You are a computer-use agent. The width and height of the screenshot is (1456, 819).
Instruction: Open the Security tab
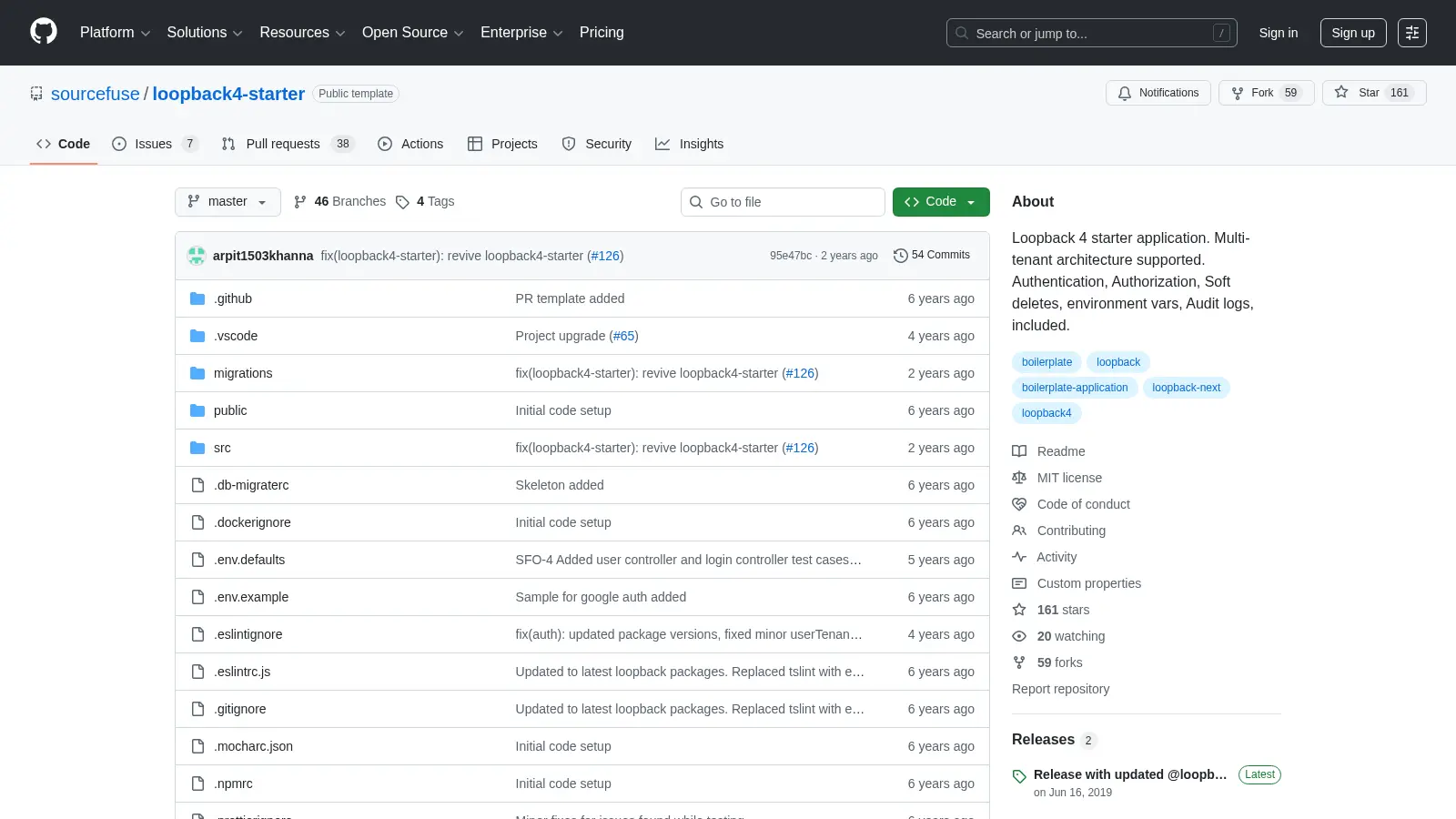click(597, 144)
